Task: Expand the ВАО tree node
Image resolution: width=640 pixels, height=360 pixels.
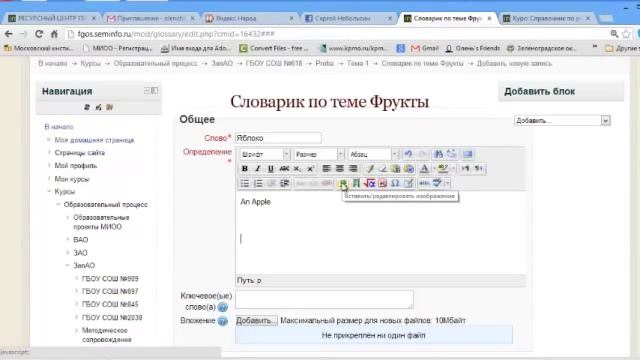Action: (67, 240)
